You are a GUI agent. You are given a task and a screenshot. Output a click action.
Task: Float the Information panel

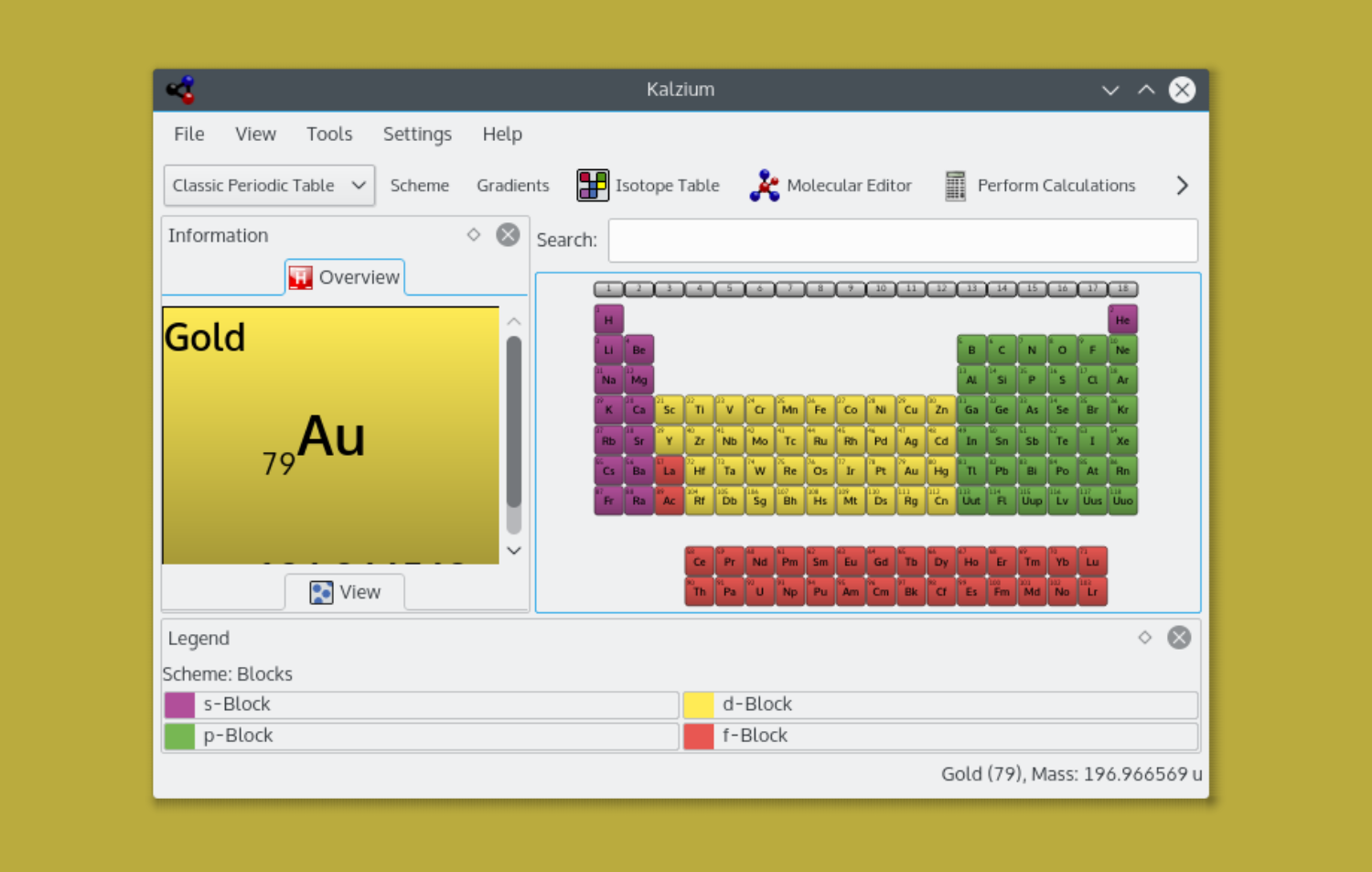(474, 235)
